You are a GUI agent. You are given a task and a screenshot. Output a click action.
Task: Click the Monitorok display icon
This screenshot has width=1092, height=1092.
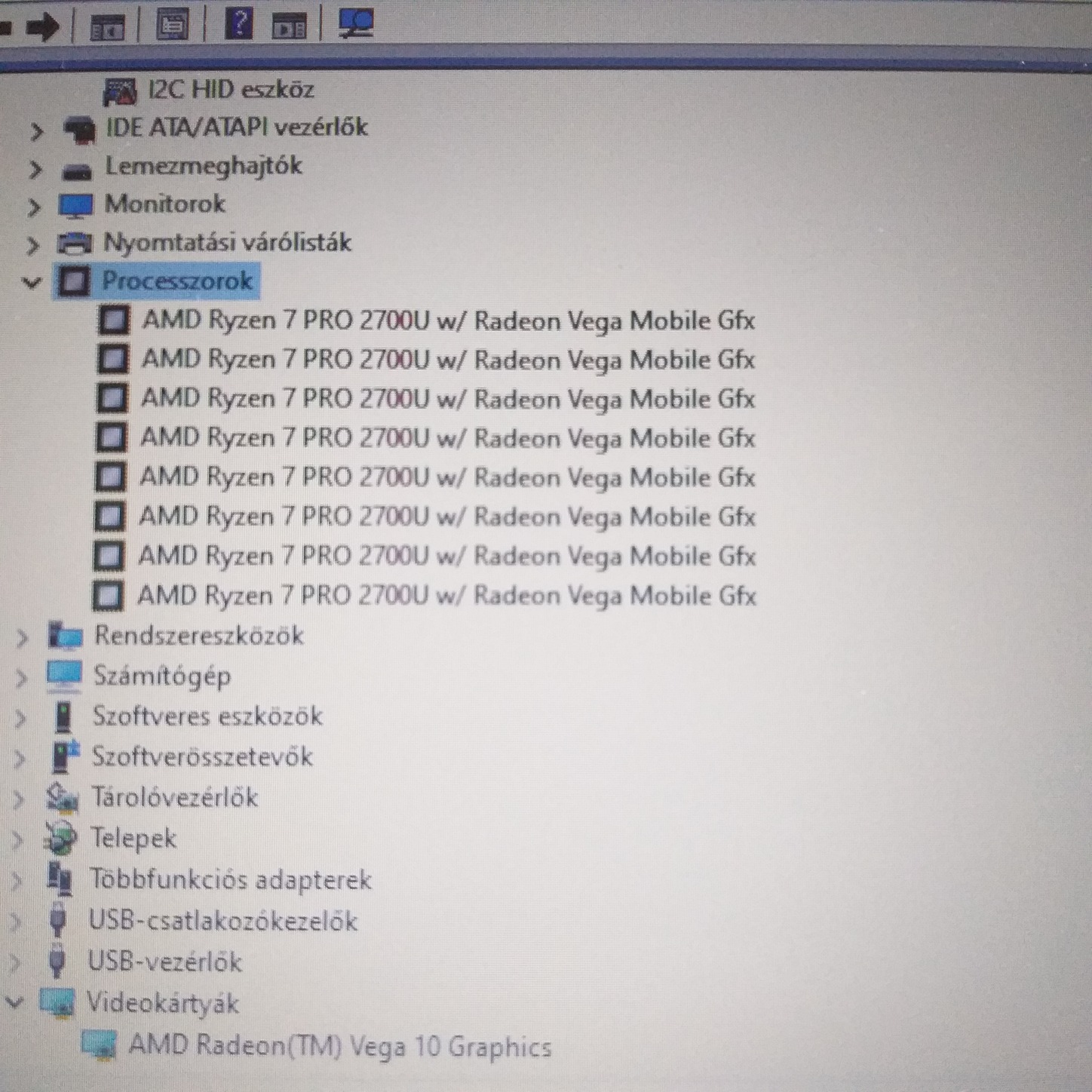75,206
